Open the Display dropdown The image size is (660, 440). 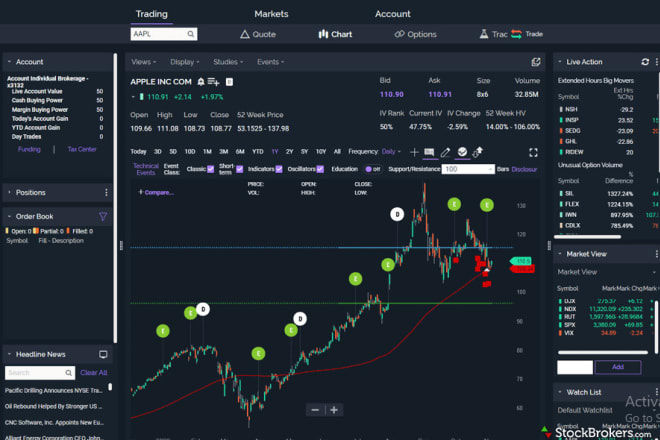coord(184,62)
